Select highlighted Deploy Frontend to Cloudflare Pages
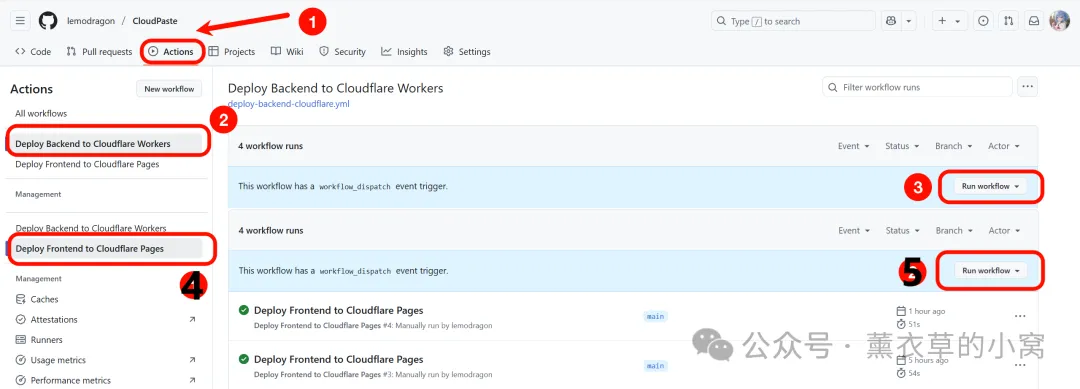1080x389 pixels. click(105, 249)
